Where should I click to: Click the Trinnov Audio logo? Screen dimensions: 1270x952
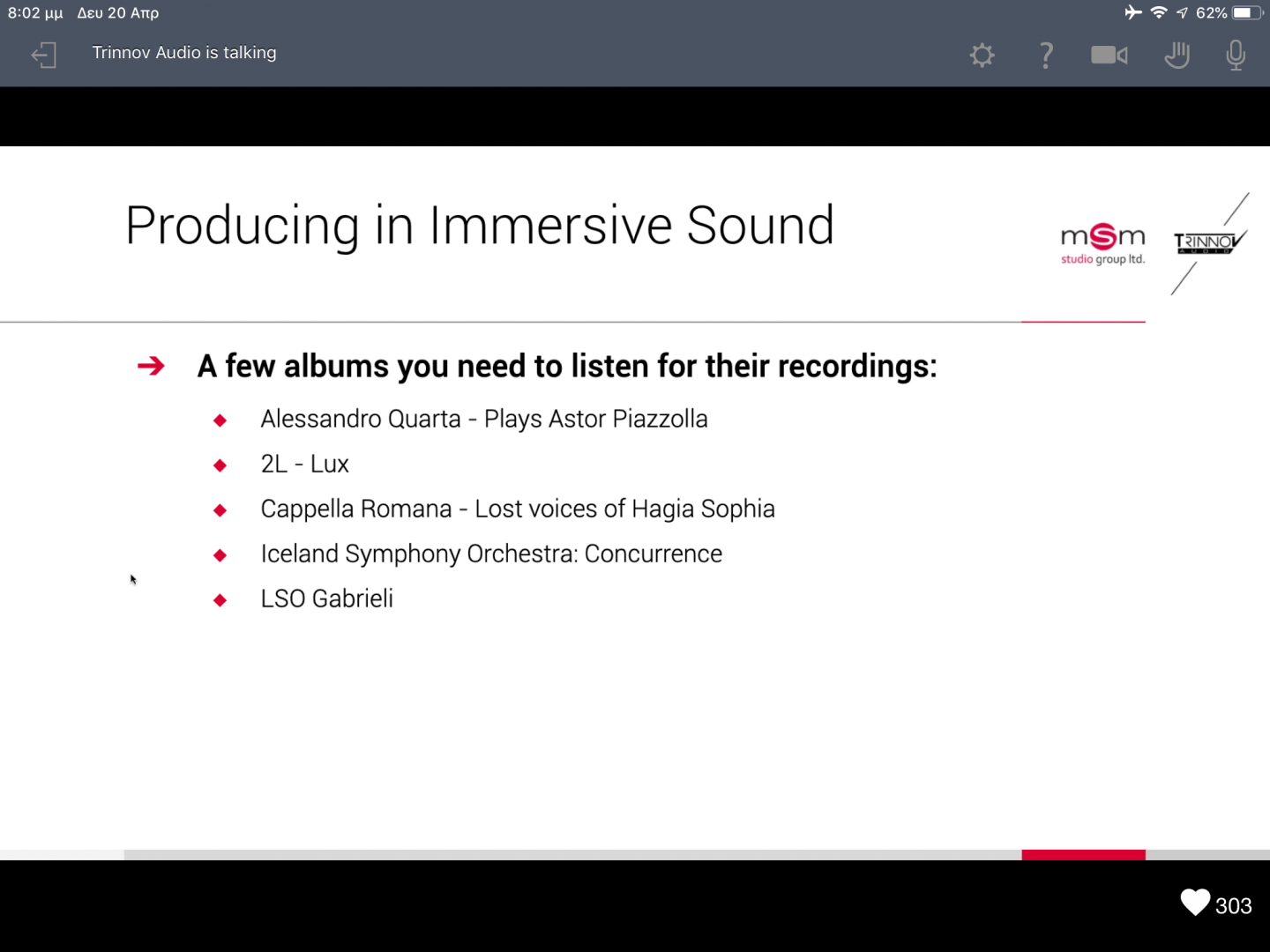pos(1208,242)
